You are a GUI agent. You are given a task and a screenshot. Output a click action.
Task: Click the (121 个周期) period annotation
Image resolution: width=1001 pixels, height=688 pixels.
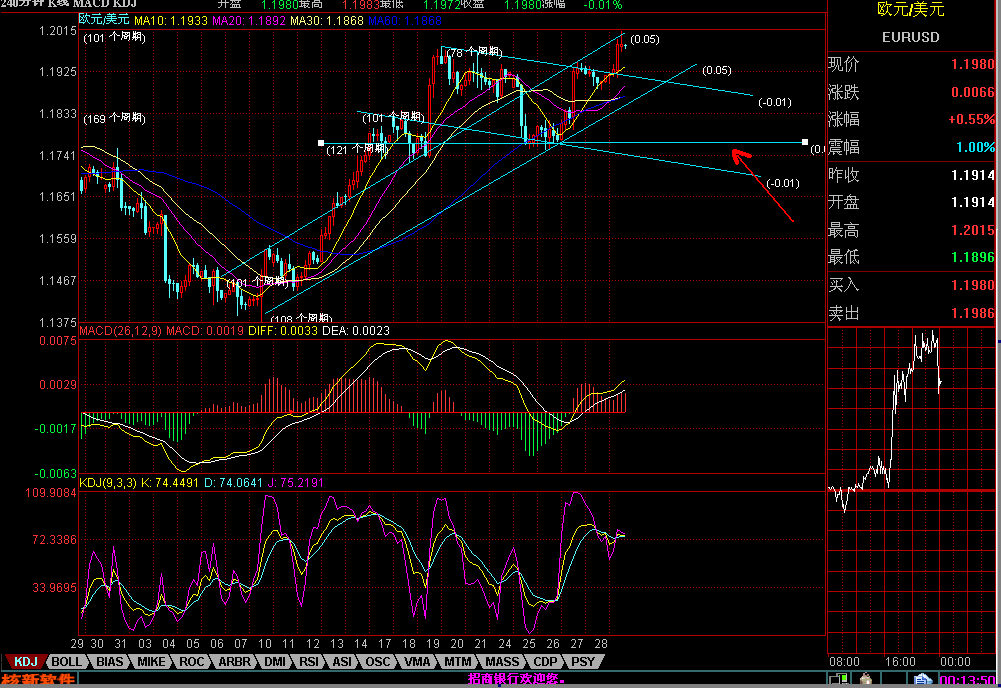click(x=357, y=149)
